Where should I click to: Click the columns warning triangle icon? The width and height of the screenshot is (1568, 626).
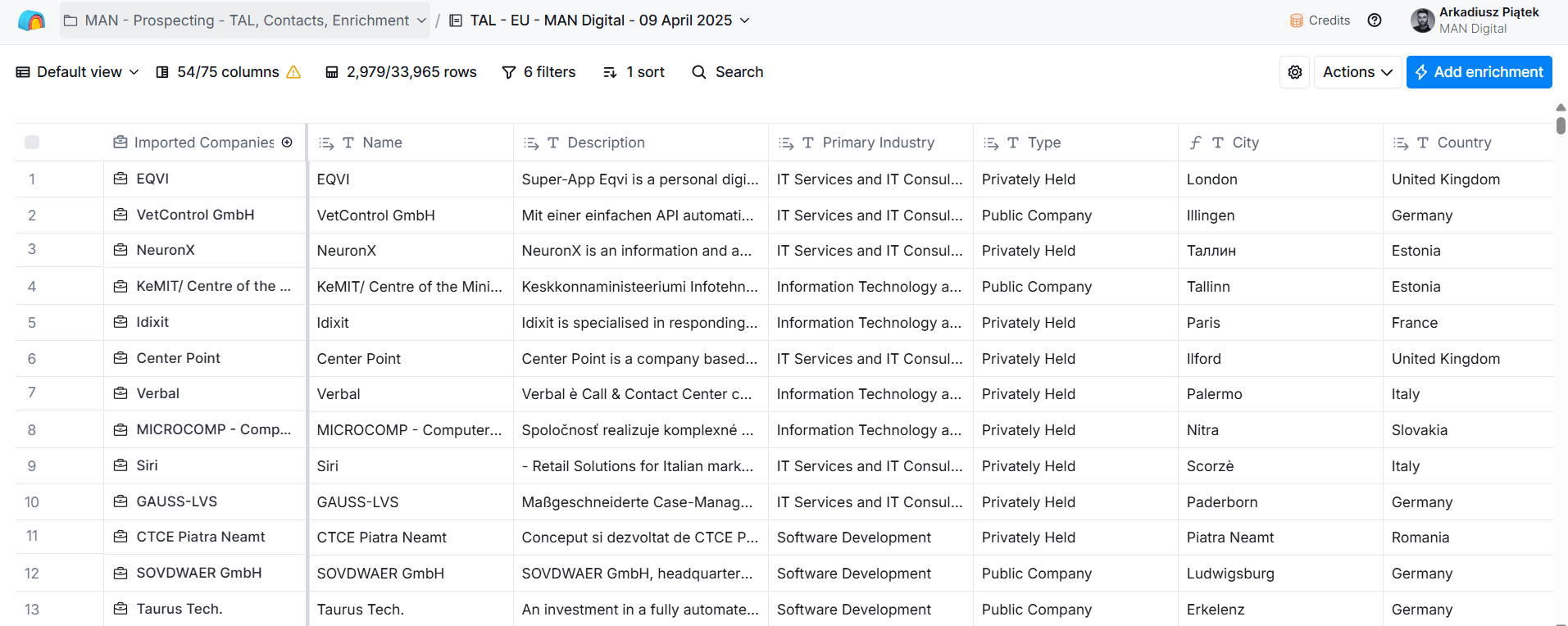tap(293, 72)
